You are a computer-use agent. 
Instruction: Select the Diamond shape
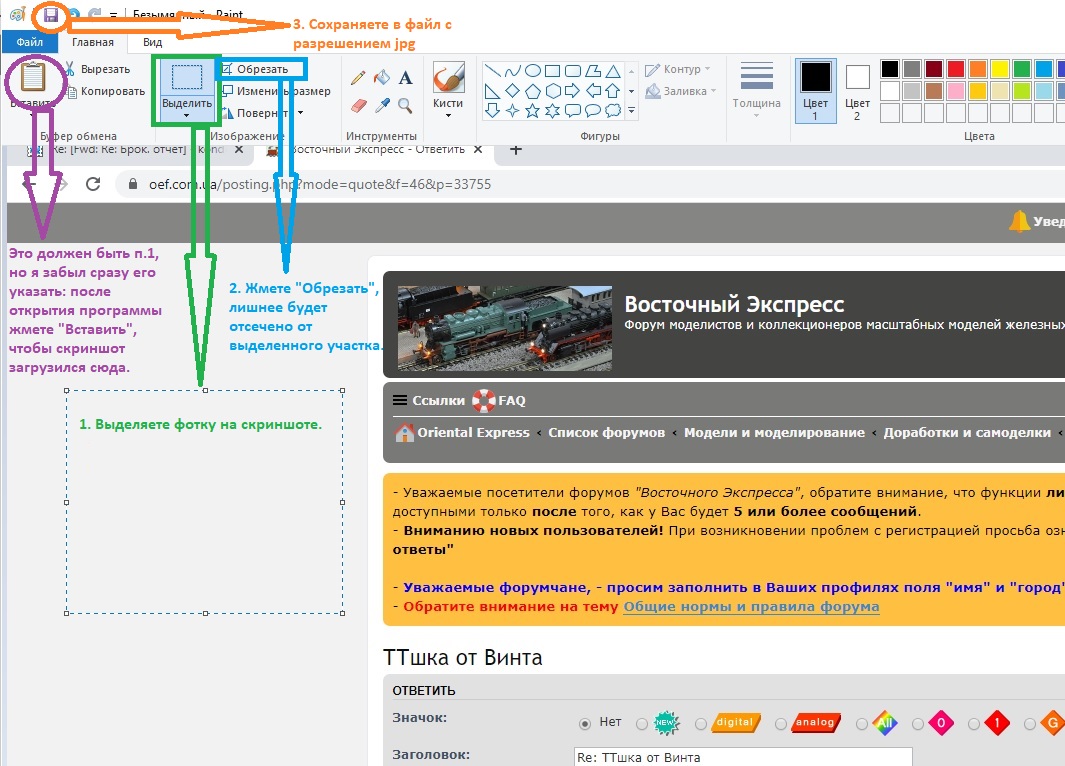513,90
